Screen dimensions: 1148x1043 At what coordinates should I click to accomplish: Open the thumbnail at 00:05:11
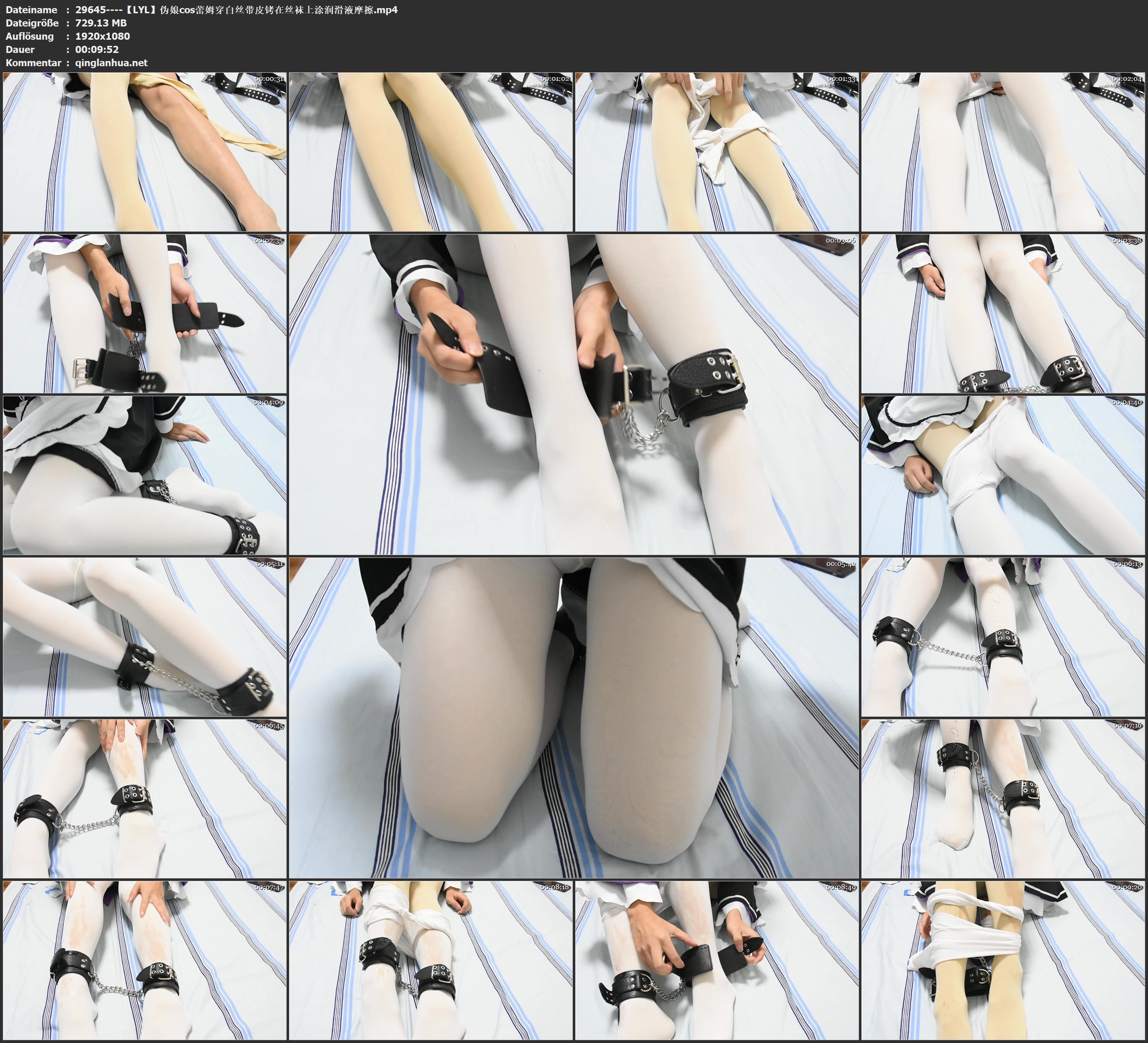[145, 637]
